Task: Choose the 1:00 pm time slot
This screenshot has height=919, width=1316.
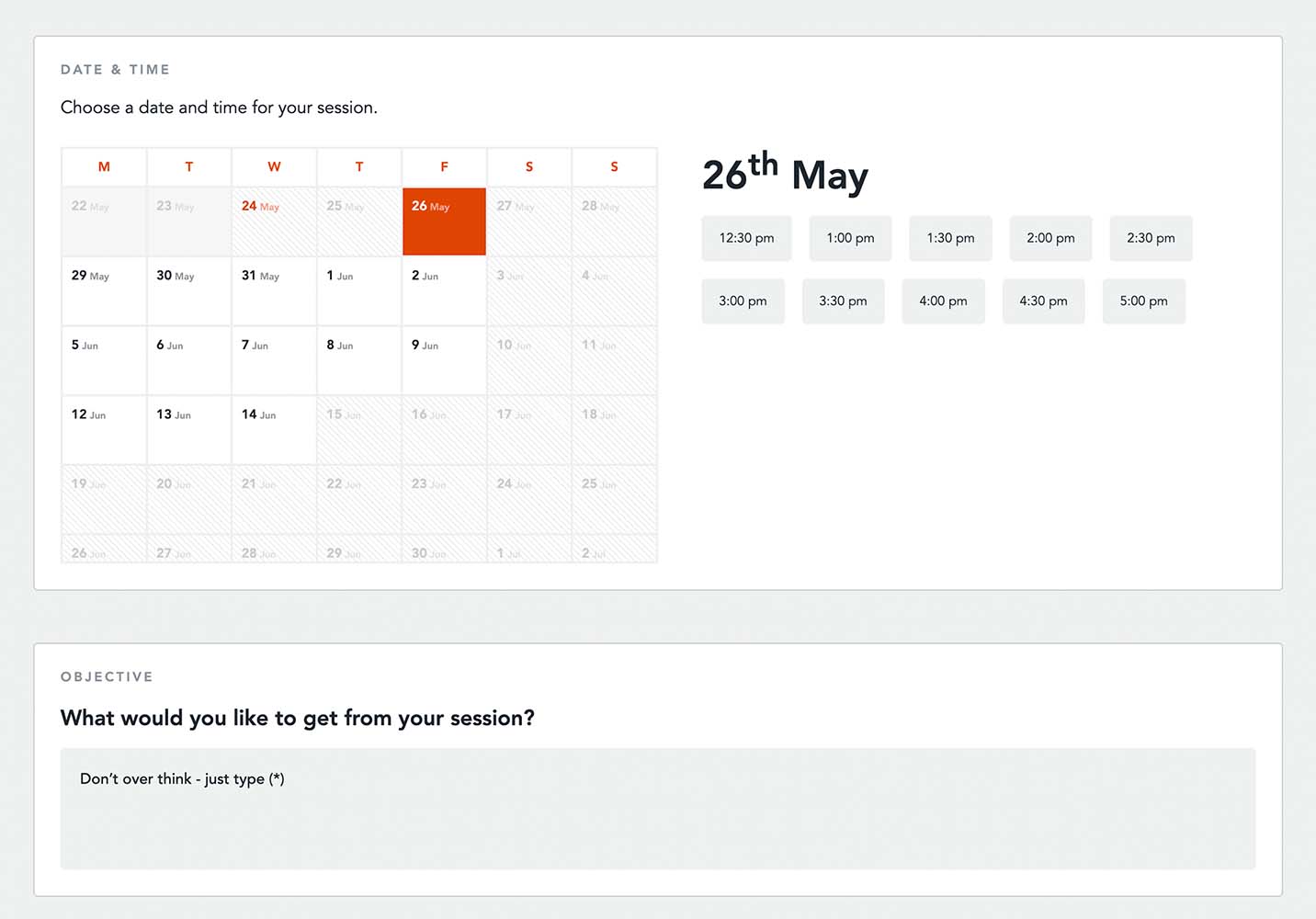Action: [x=850, y=238]
